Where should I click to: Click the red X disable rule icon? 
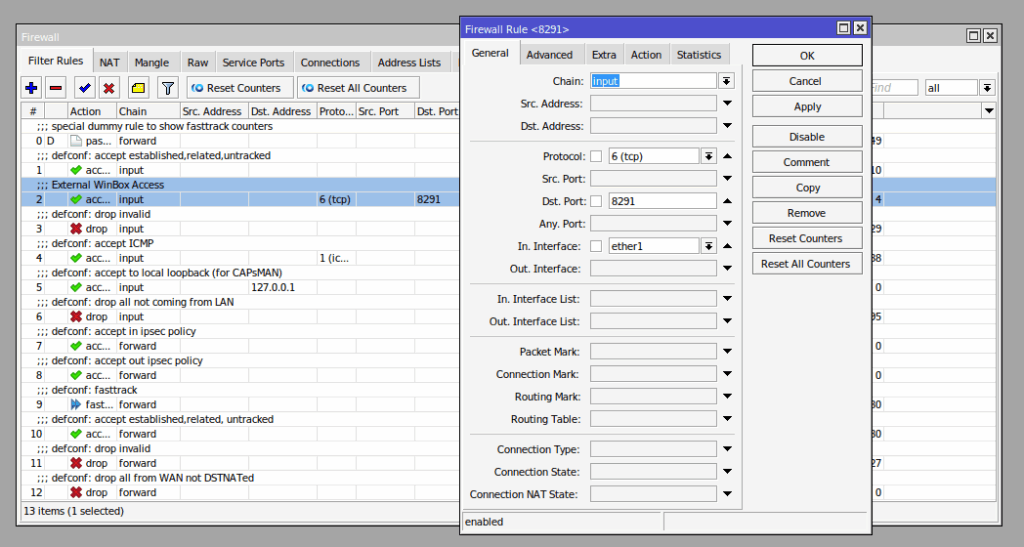tap(109, 88)
